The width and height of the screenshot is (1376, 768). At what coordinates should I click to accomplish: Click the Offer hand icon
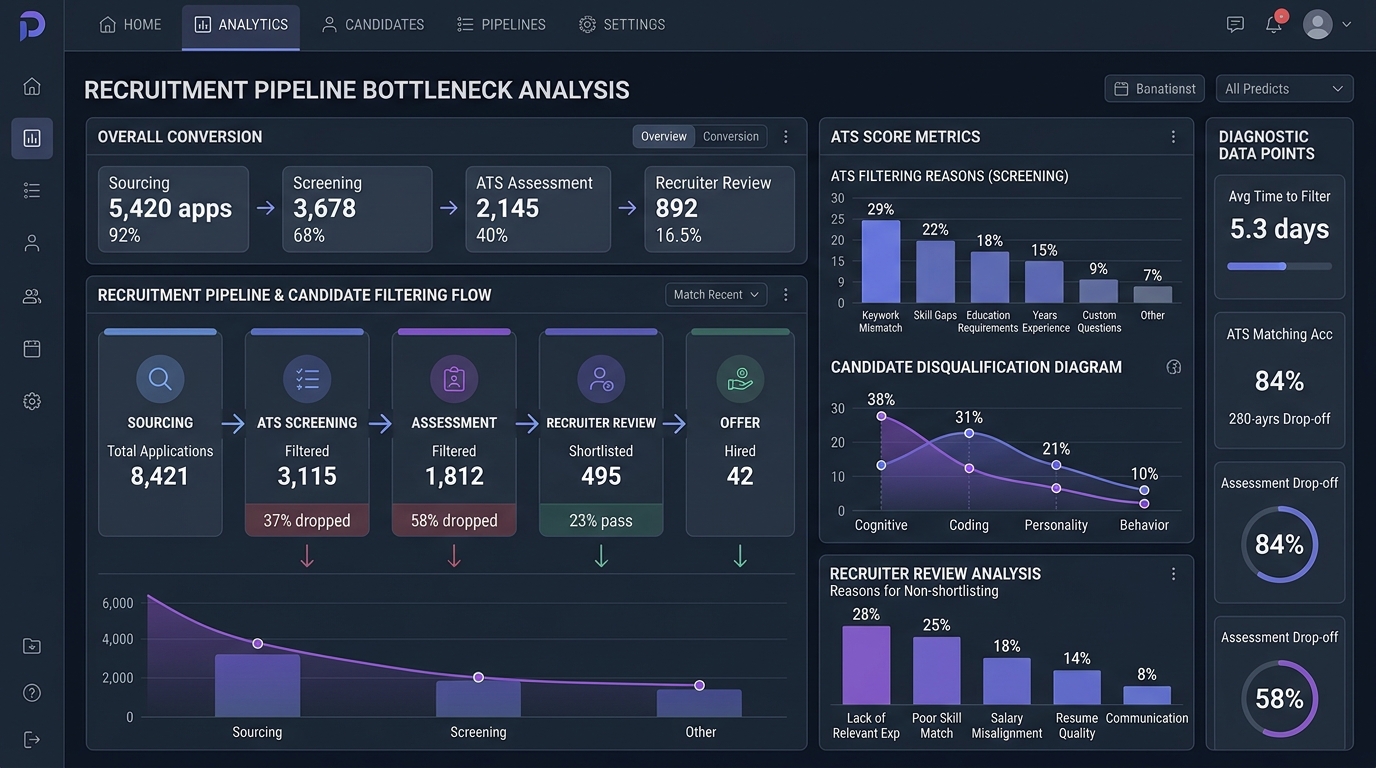pyautogui.click(x=740, y=379)
